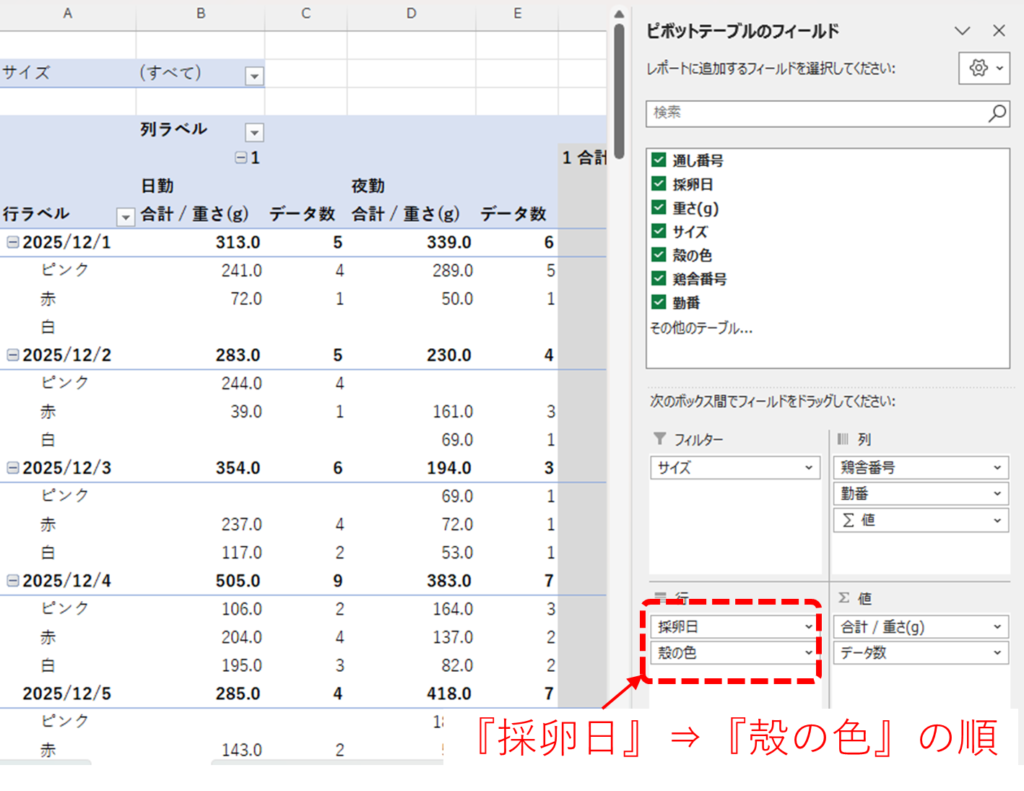Image resolution: width=1024 pixels, height=791 pixels.
Task: Click the search magnifier icon
Action: pyautogui.click(x=997, y=113)
